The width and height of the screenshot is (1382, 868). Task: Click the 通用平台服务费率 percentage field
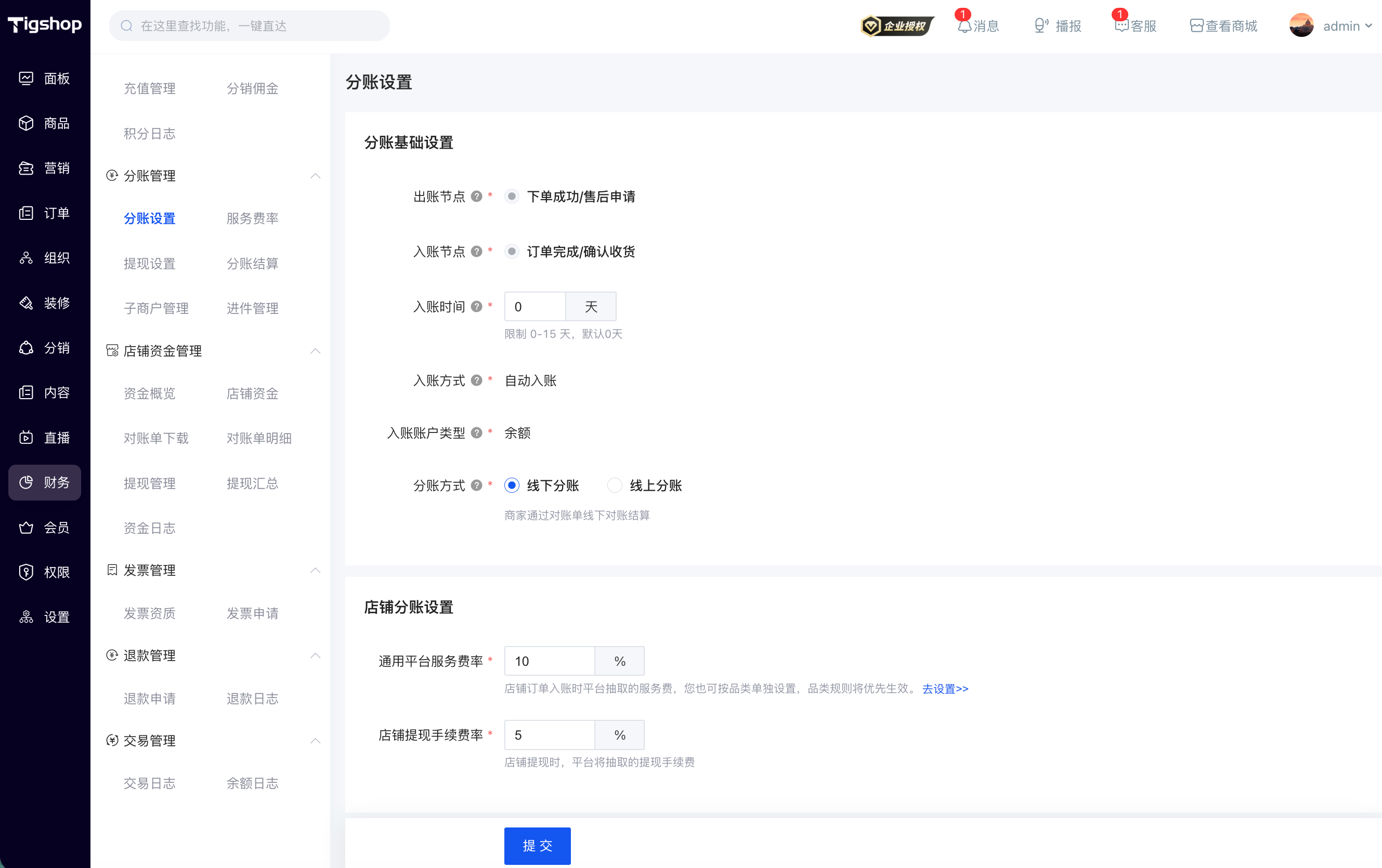(550, 661)
